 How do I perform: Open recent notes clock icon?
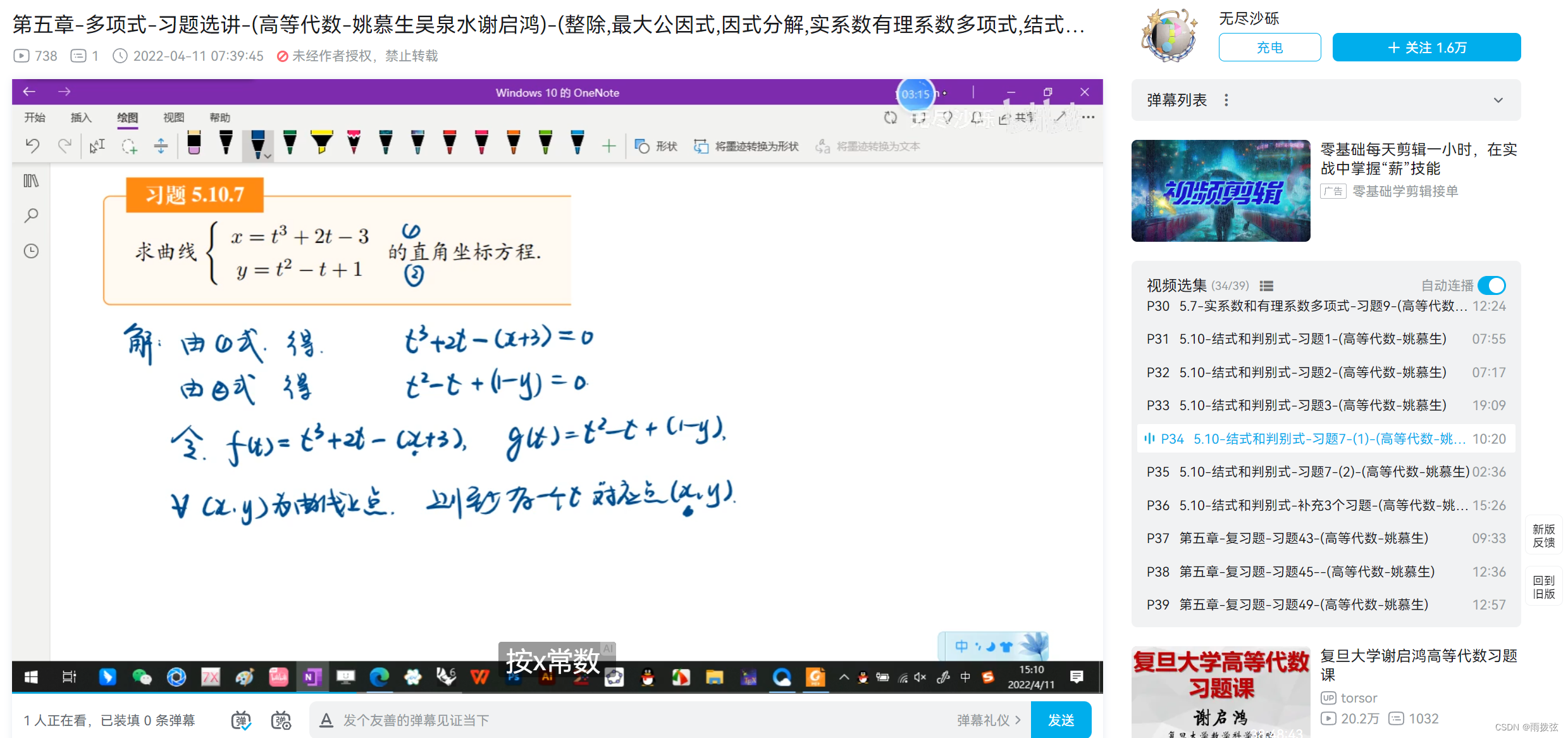pyautogui.click(x=31, y=251)
